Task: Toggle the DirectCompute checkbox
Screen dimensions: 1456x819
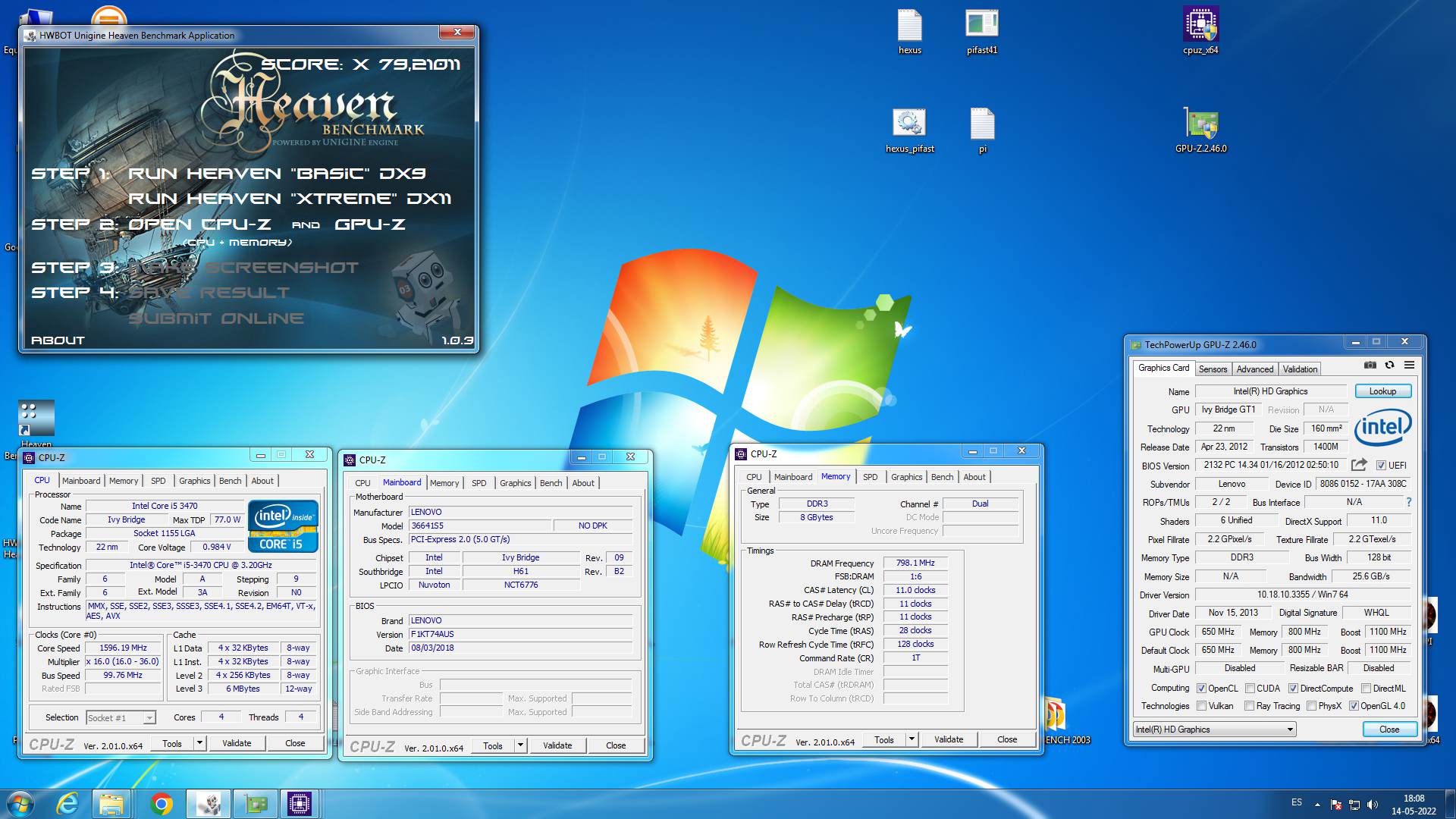Action: pos(1293,689)
